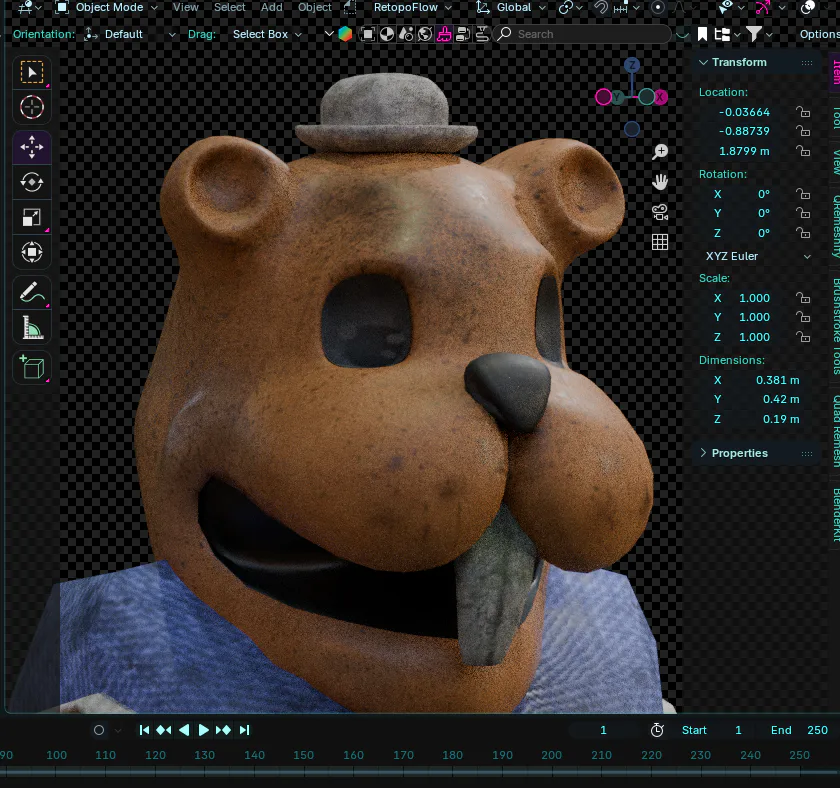Switch to the Brushstroke Tools sidebar tab
840x788 pixels.
pos(836,327)
